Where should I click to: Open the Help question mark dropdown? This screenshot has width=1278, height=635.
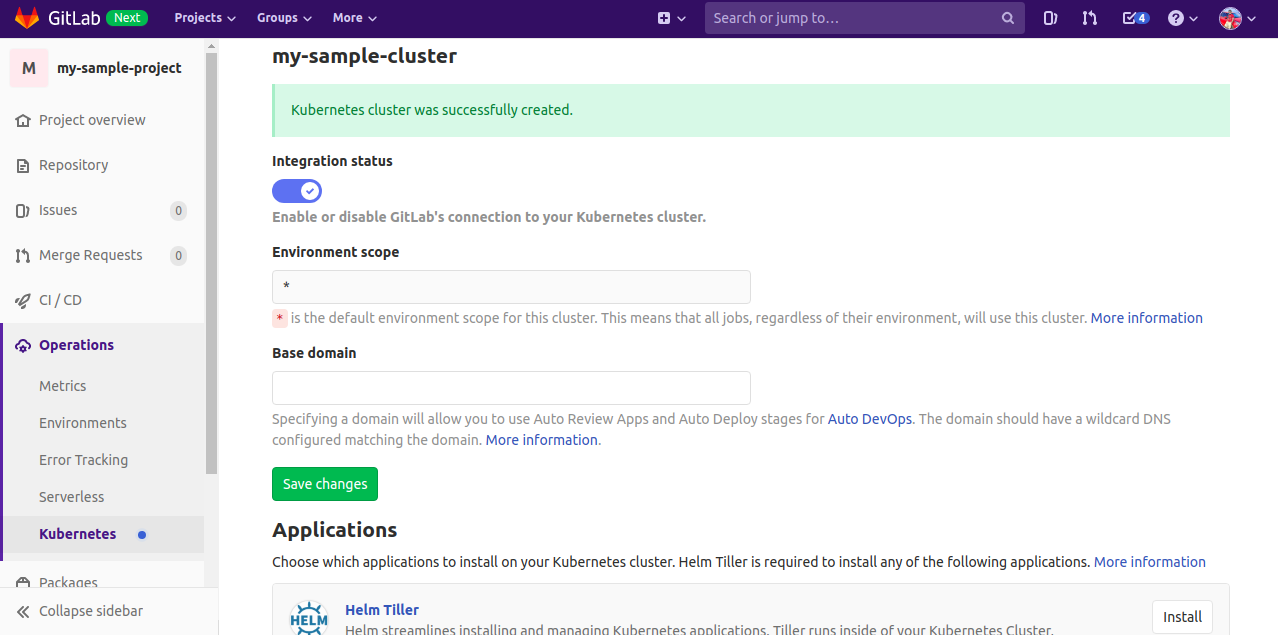coord(1183,18)
